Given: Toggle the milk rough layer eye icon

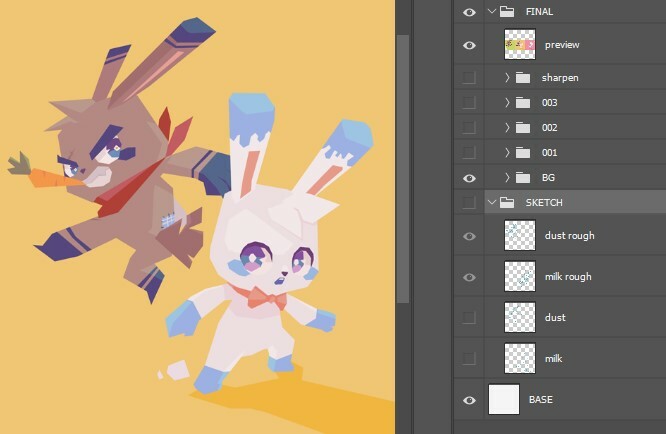Looking at the screenshot, I should (469, 277).
